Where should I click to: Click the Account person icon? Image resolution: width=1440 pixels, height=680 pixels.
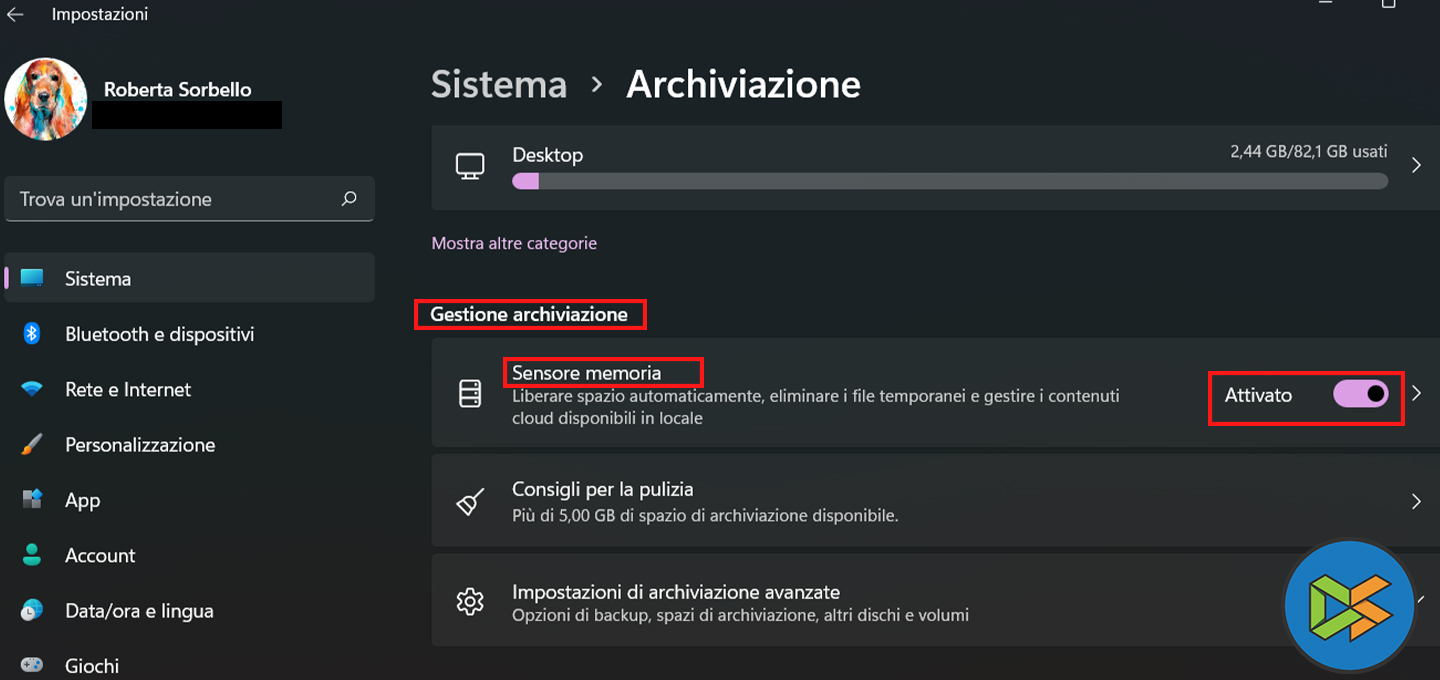point(32,555)
